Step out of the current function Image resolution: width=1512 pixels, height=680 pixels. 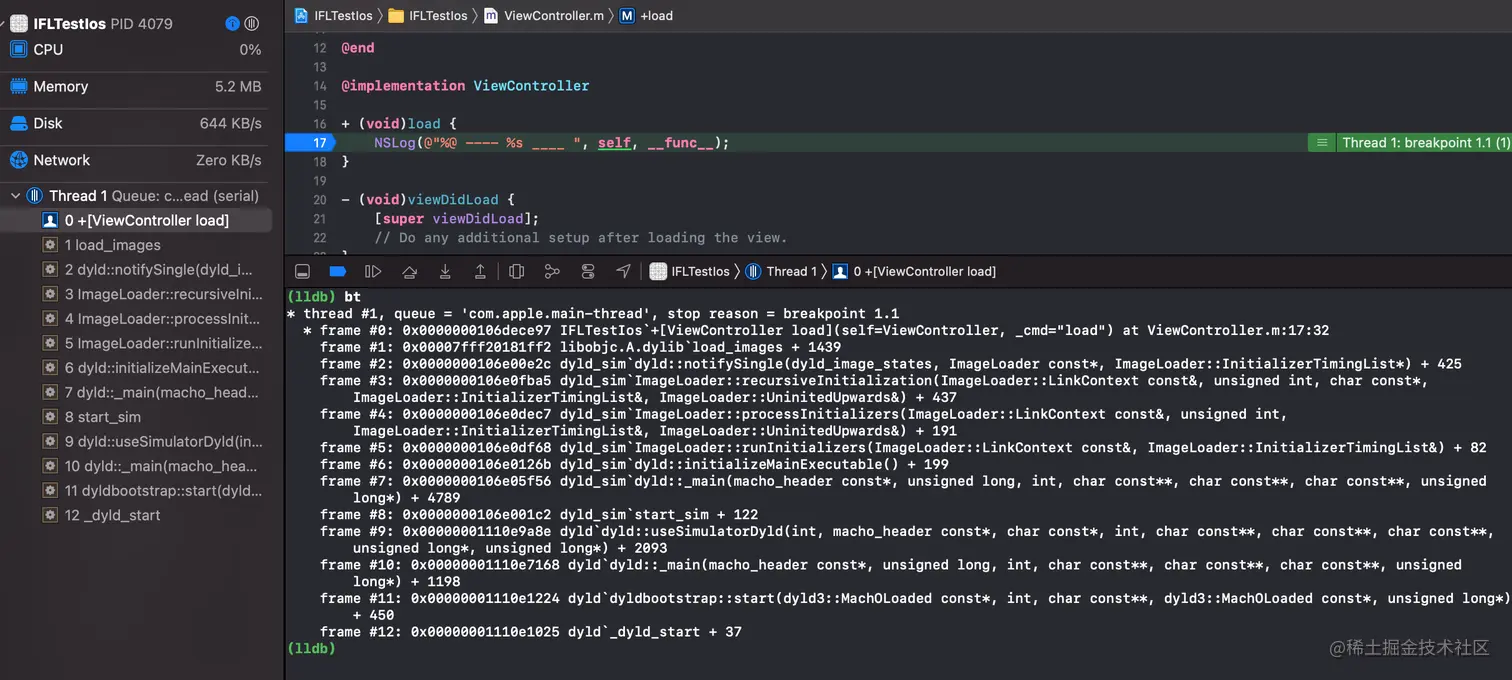(x=480, y=271)
